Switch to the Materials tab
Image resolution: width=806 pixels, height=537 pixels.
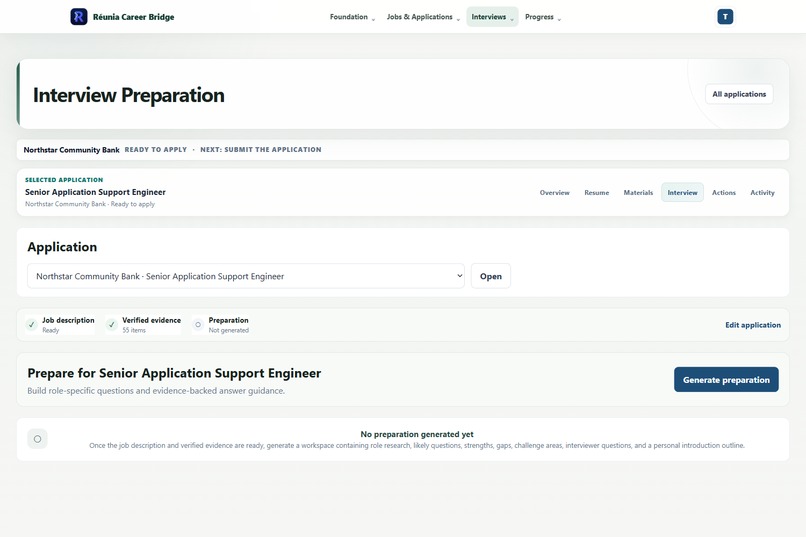pos(638,193)
